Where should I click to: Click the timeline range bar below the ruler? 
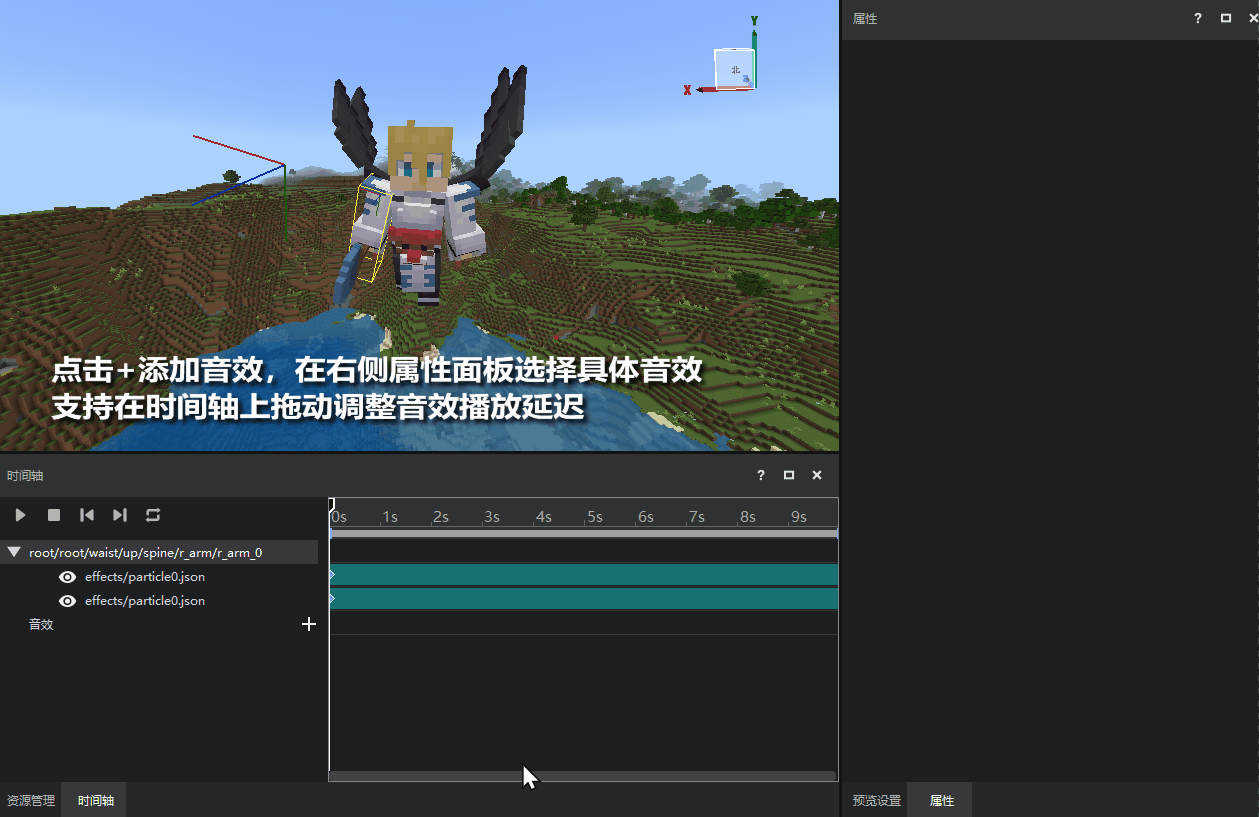click(x=584, y=533)
